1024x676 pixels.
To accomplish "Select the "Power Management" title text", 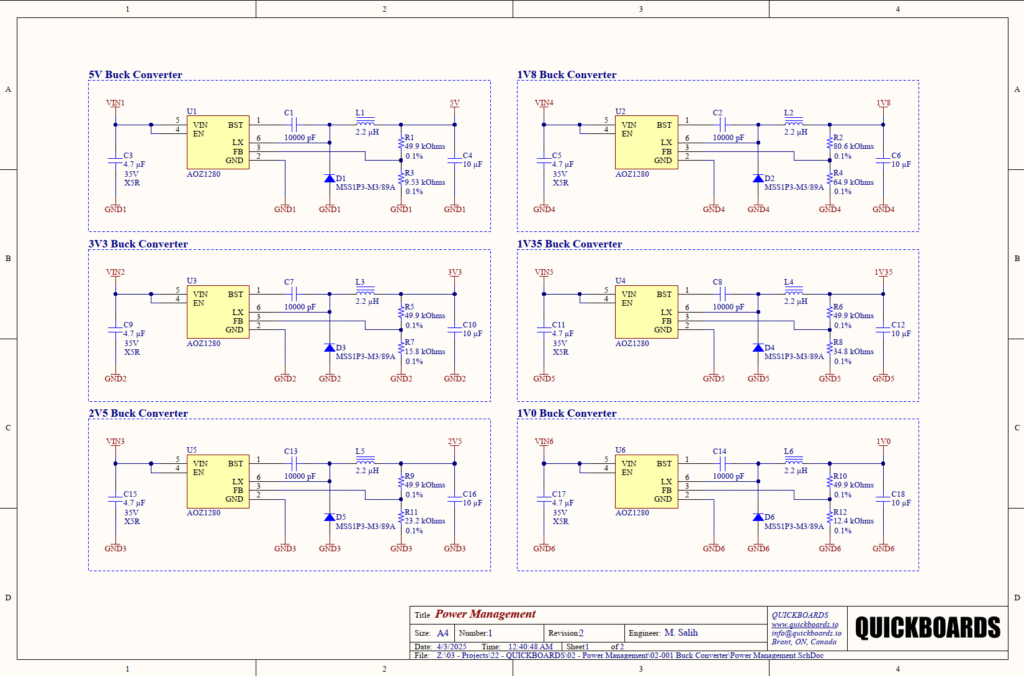I will point(485,614).
